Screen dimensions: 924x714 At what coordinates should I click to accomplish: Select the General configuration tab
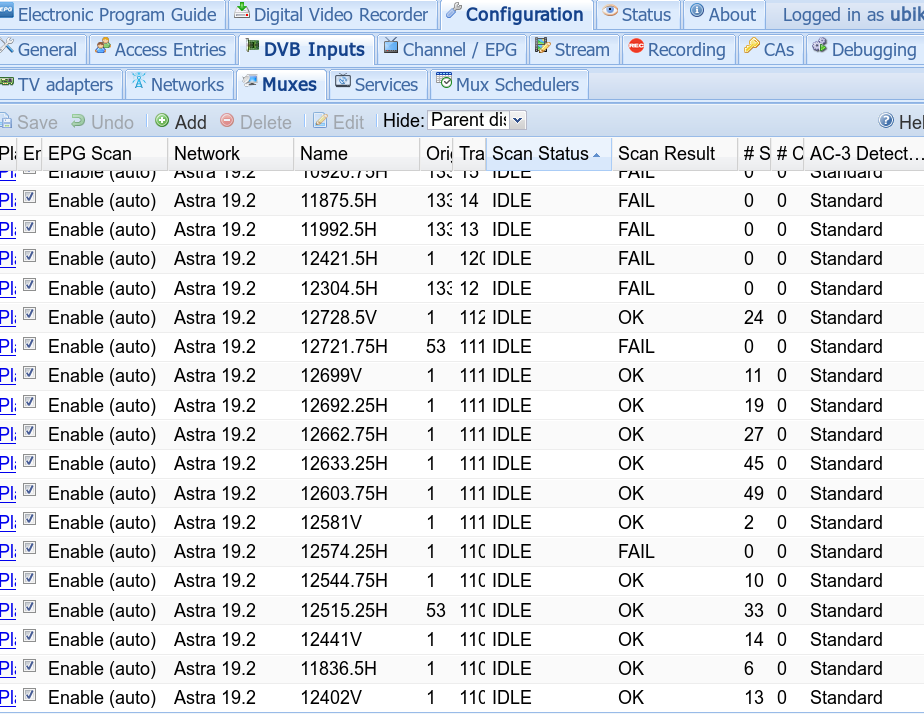(x=41, y=49)
